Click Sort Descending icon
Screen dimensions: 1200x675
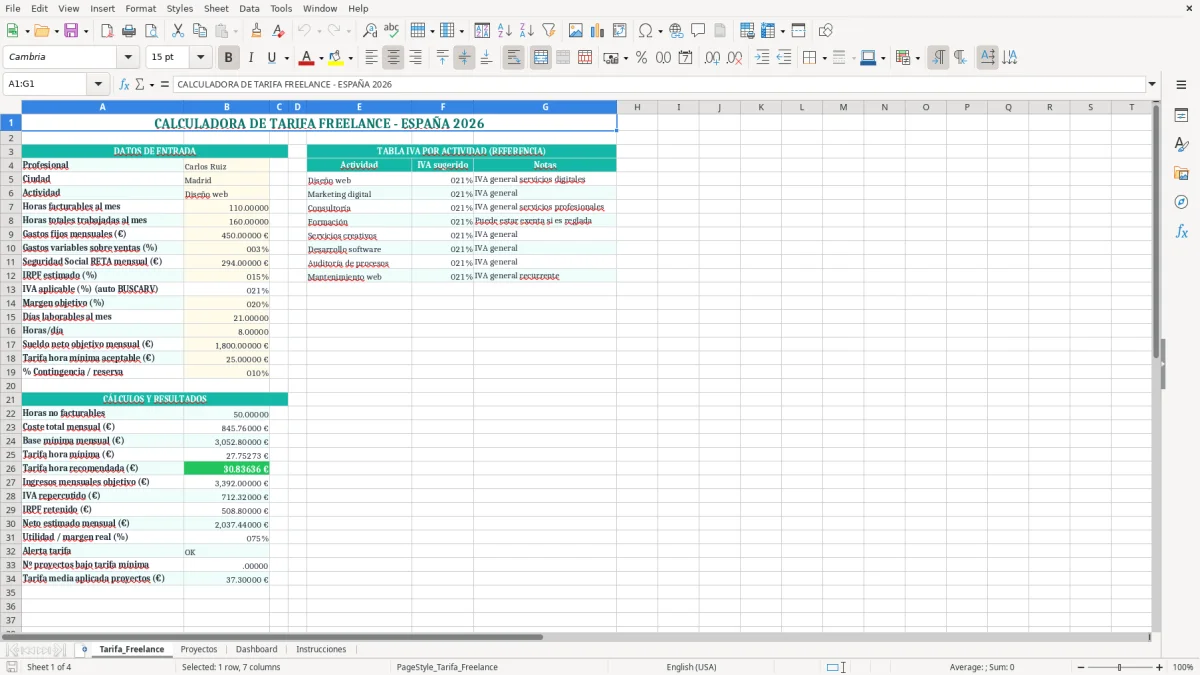527,31
